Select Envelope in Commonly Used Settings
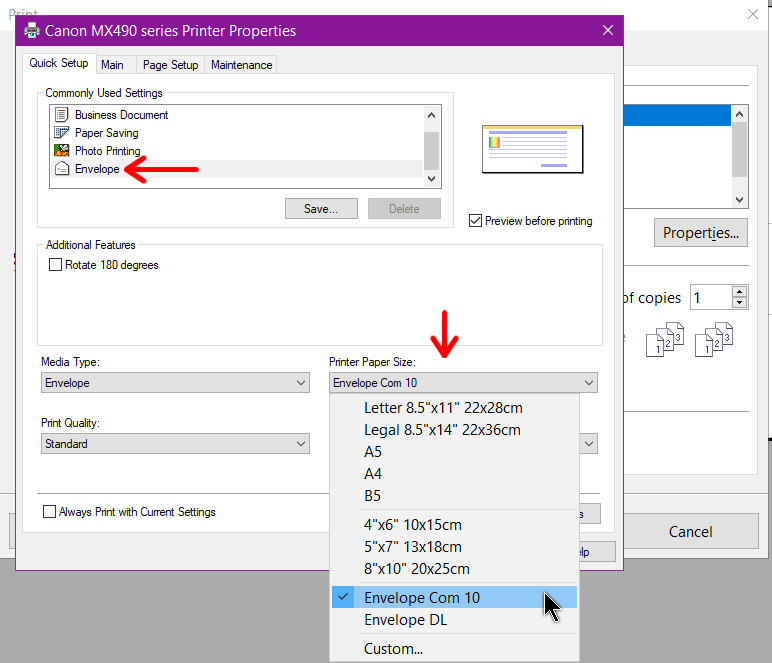The width and height of the screenshot is (772, 663). tap(237, 169)
